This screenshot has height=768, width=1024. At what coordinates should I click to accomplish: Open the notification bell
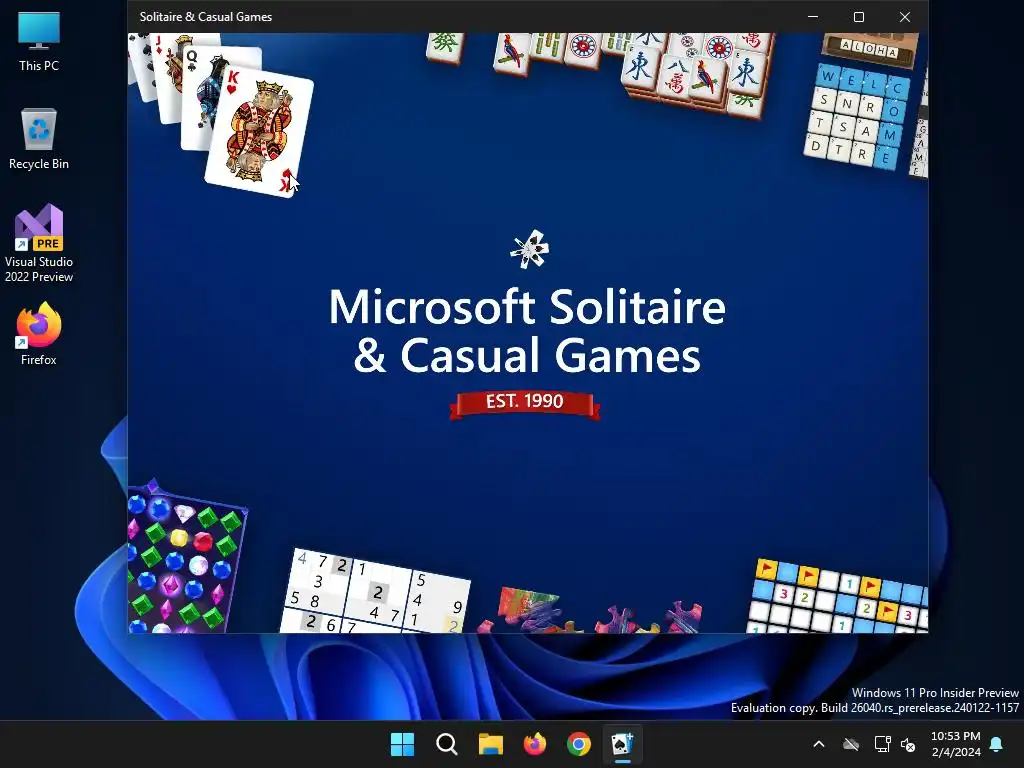point(997,744)
